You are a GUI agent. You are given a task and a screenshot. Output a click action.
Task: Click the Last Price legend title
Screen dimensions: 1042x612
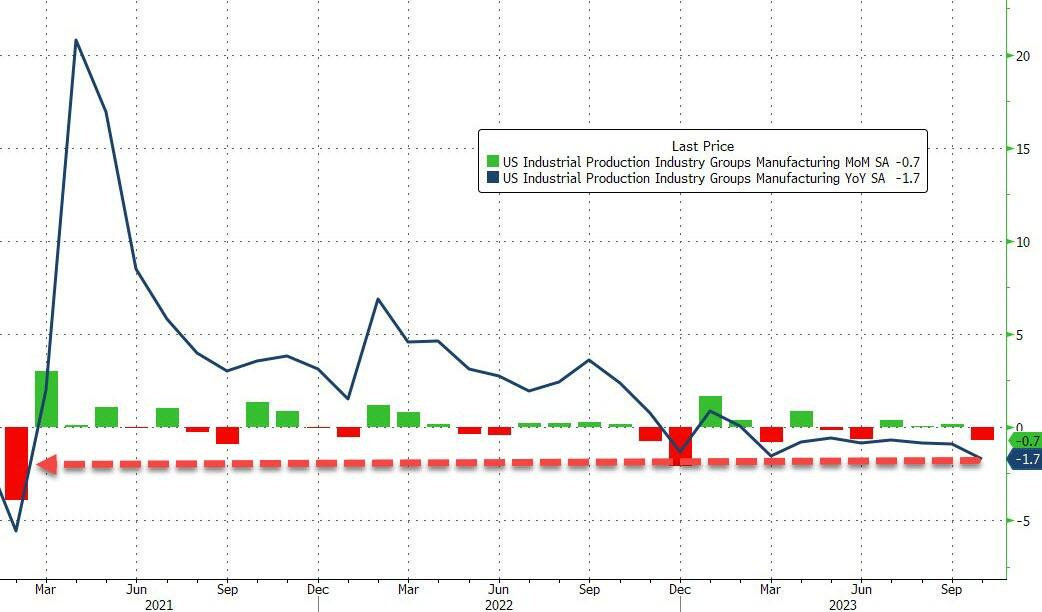[x=702, y=146]
